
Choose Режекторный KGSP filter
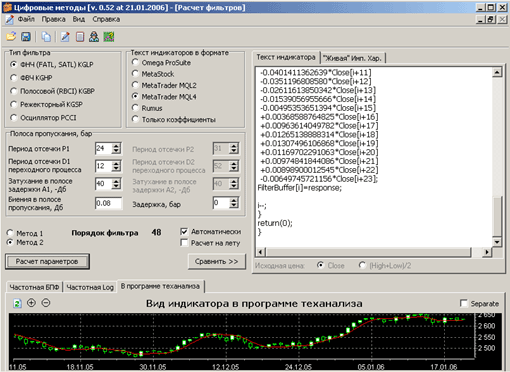(x=46, y=104)
